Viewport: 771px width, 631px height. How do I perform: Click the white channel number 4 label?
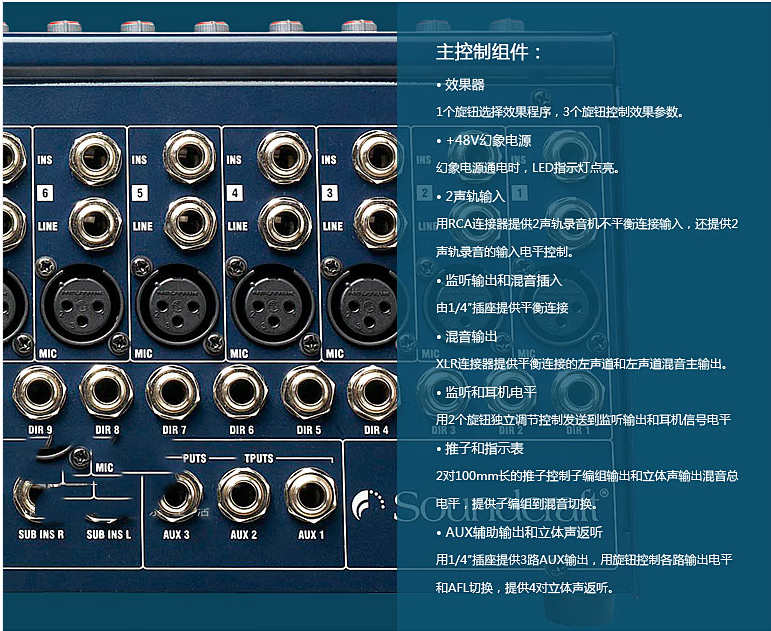click(x=235, y=193)
